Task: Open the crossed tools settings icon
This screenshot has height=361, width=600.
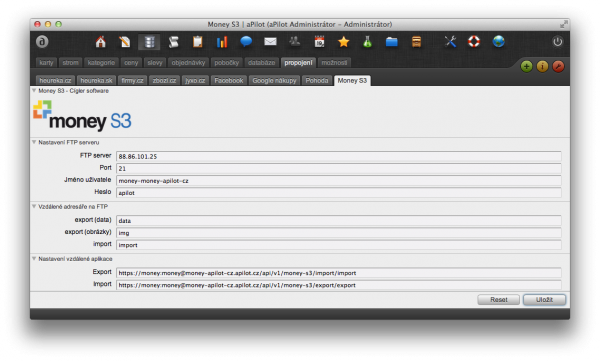Action: tap(450, 41)
